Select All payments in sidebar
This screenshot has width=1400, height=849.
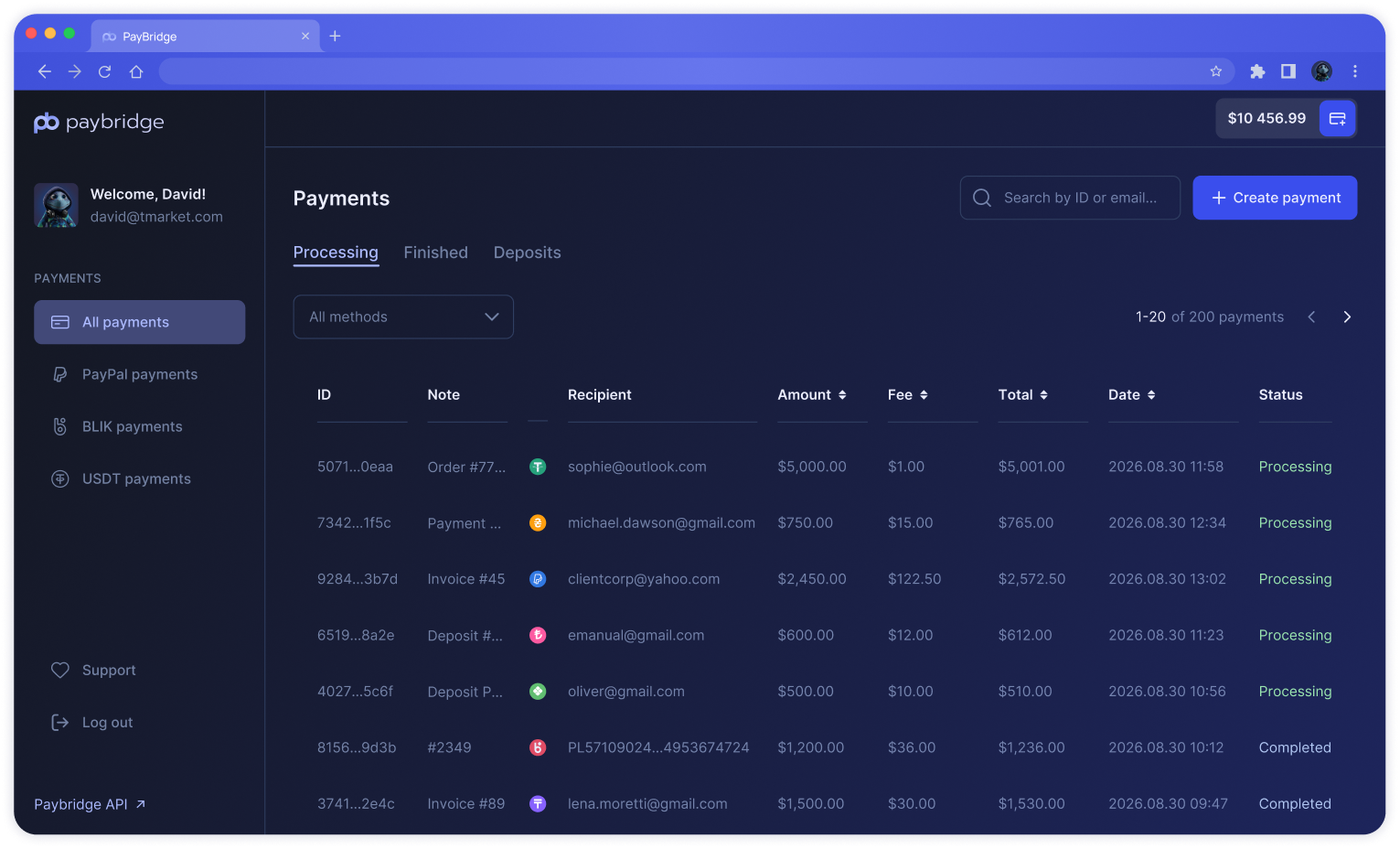(140, 322)
